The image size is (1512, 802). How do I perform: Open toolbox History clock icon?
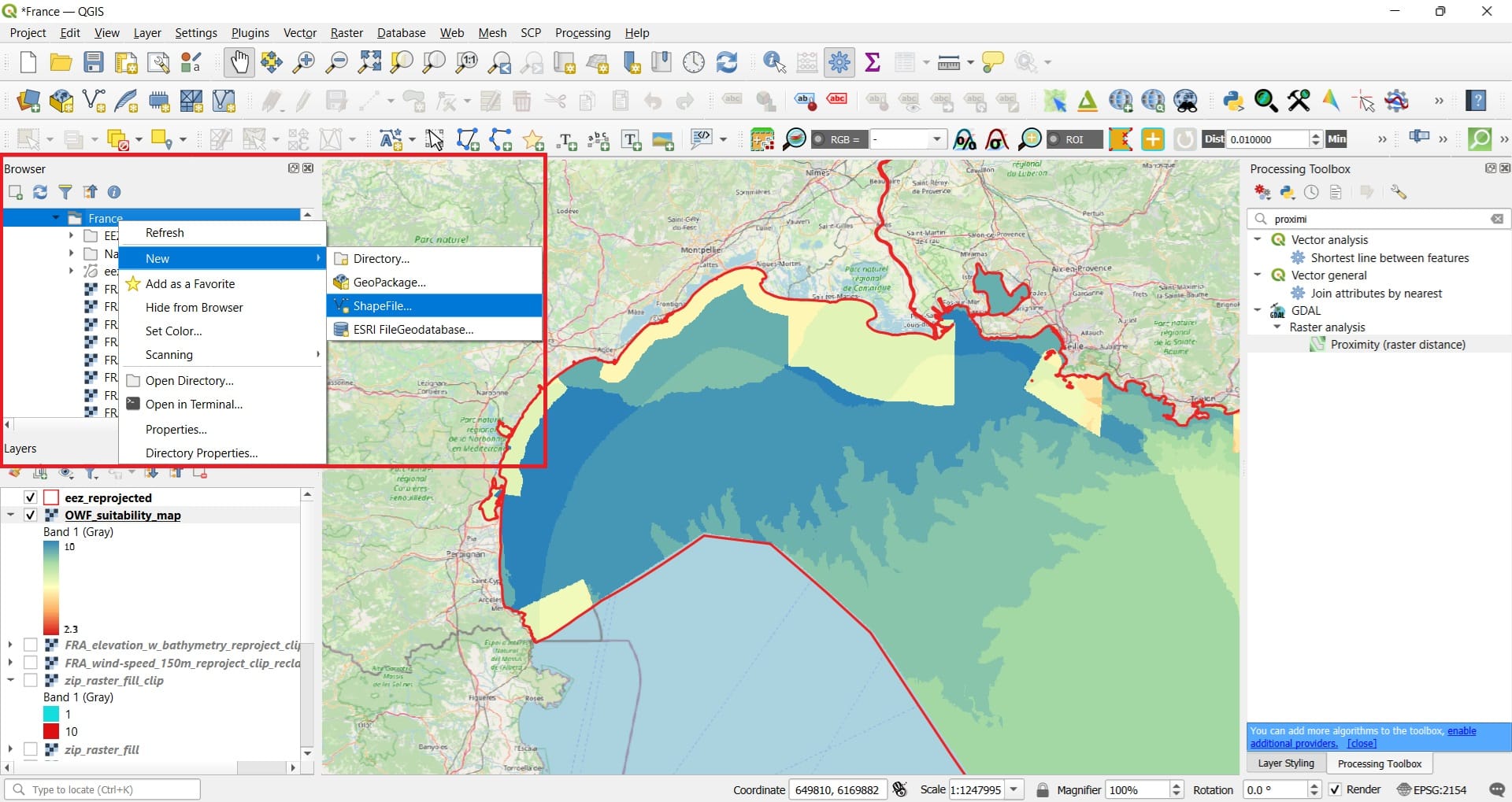pyautogui.click(x=1311, y=192)
